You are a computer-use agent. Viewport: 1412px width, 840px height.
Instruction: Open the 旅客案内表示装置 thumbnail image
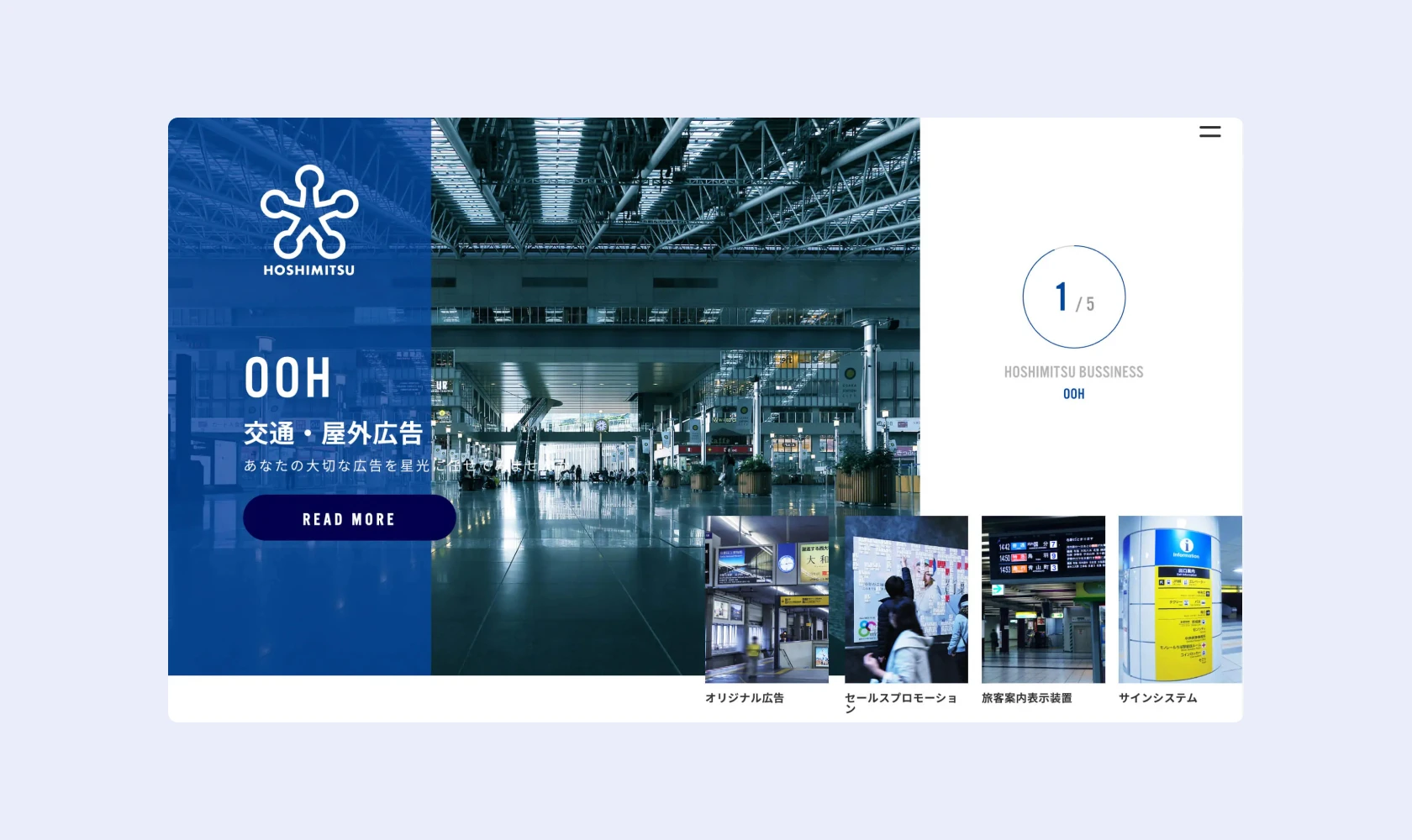pos(1043,599)
